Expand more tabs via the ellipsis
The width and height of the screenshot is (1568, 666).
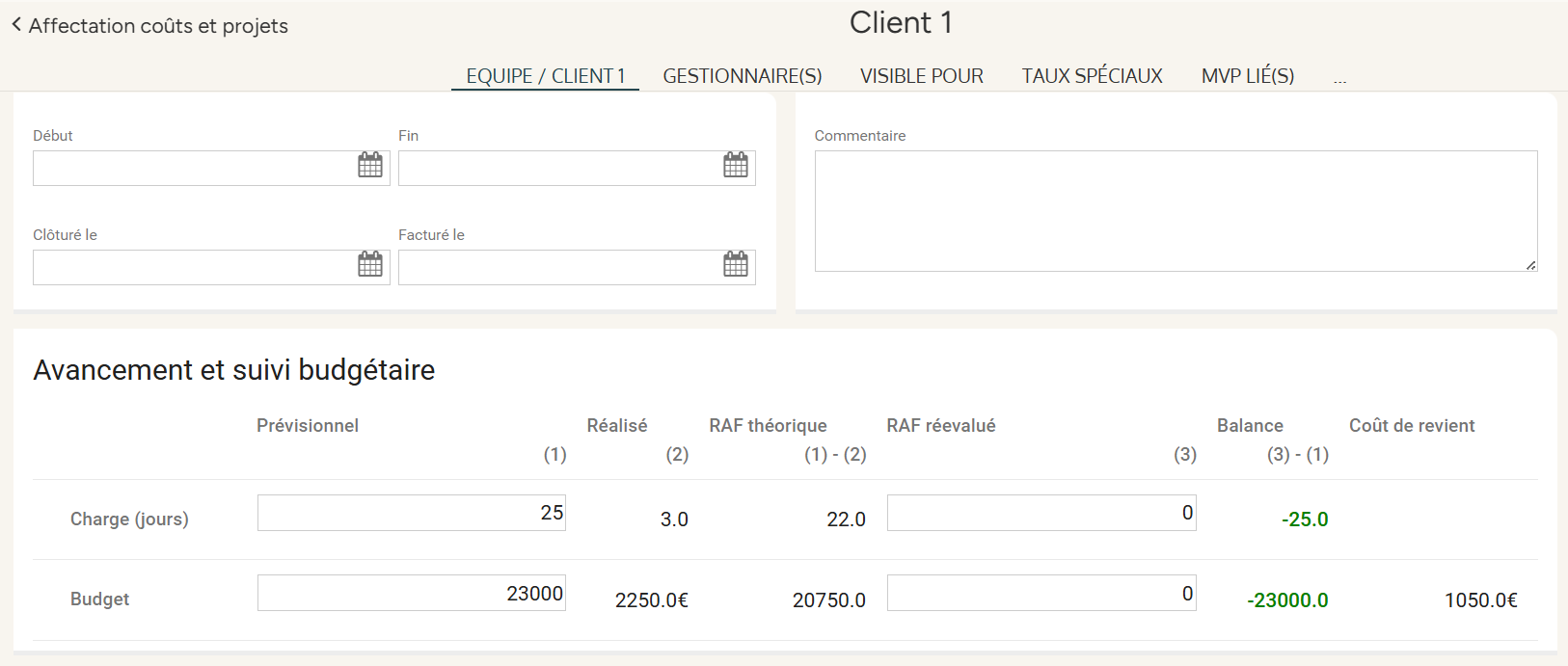click(1339, 79)
